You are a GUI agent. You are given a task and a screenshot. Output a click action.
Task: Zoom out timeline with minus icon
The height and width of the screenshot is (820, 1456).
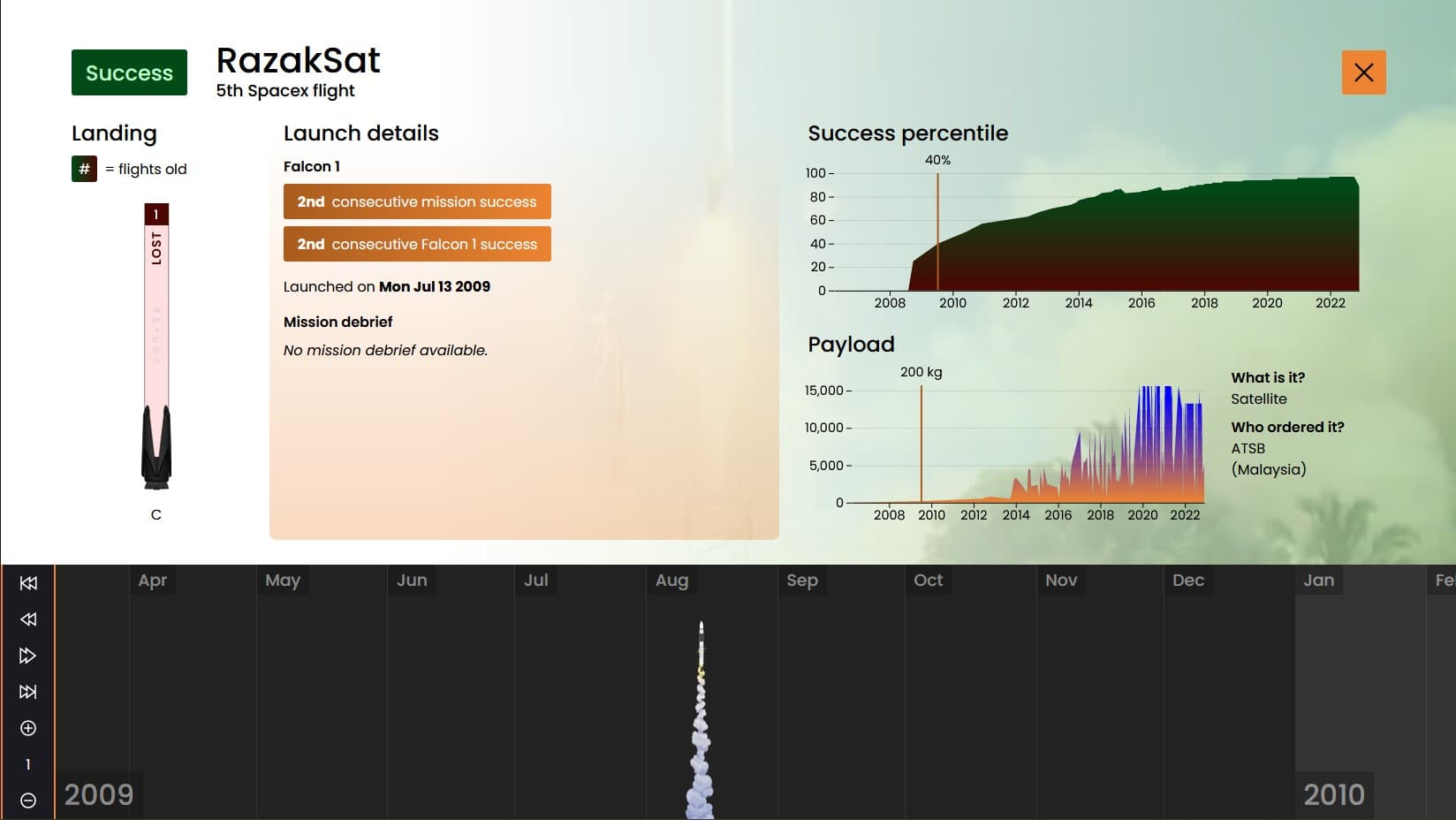pyautogui.click(x=28, y=801)
